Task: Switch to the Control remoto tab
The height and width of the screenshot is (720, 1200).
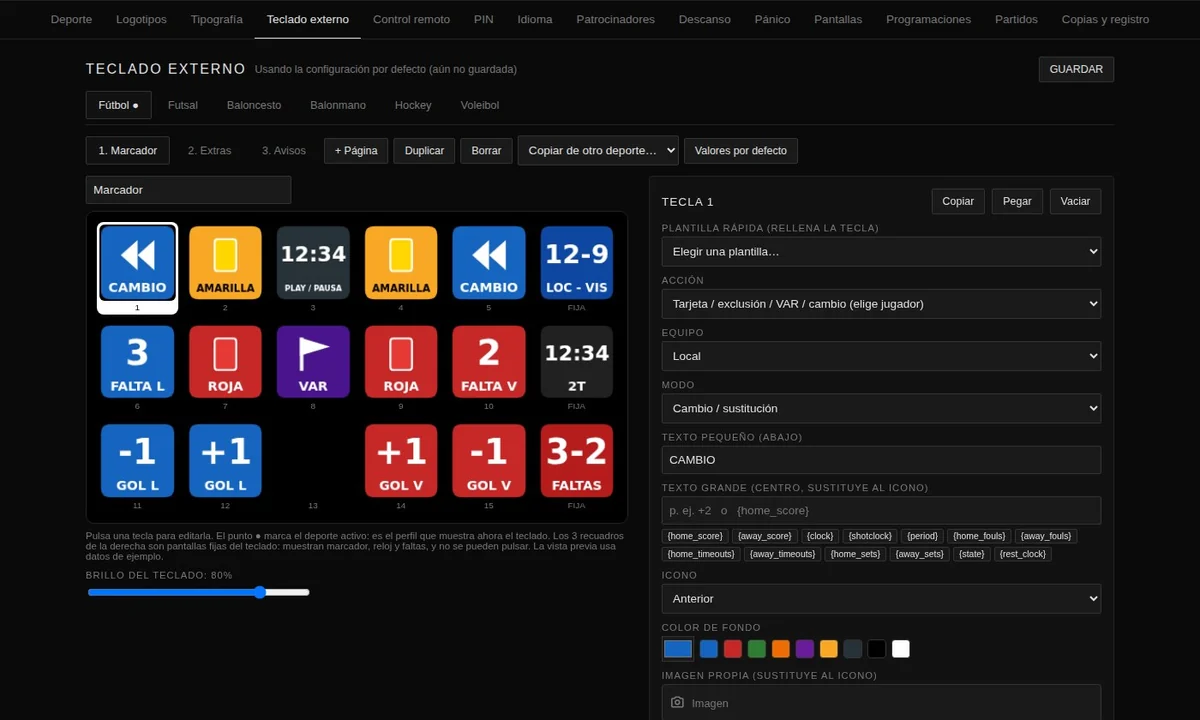Action: [411, 19]
